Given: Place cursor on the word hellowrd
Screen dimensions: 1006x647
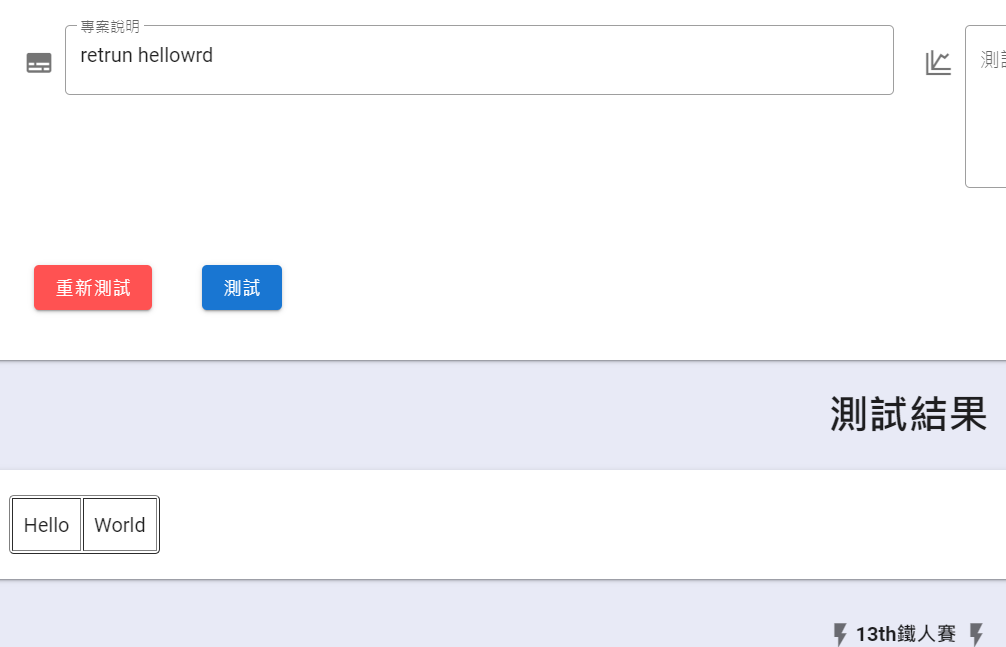Looking at the screenshot, I should coord(175,56).
